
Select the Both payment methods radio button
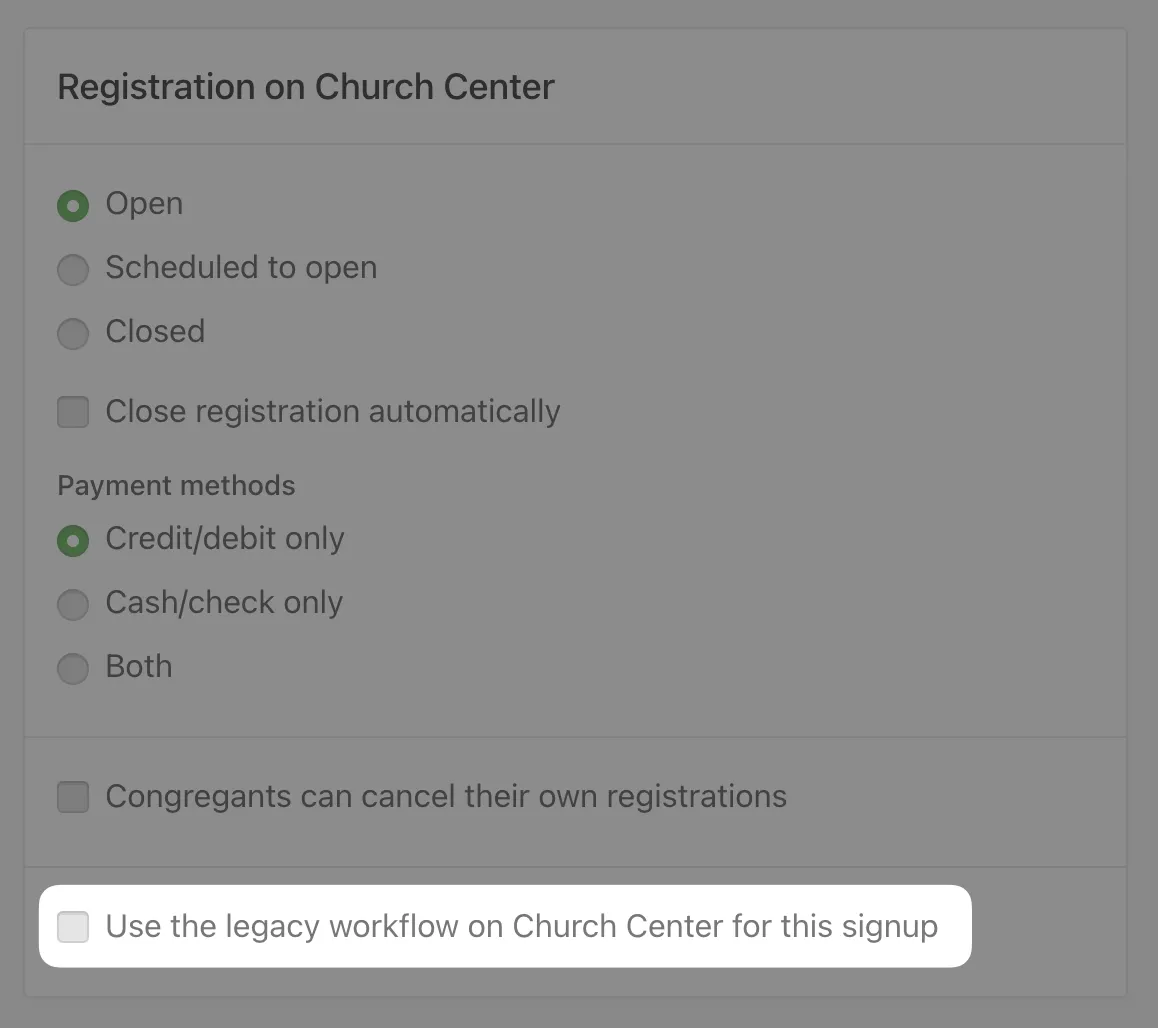pos(72,669)
